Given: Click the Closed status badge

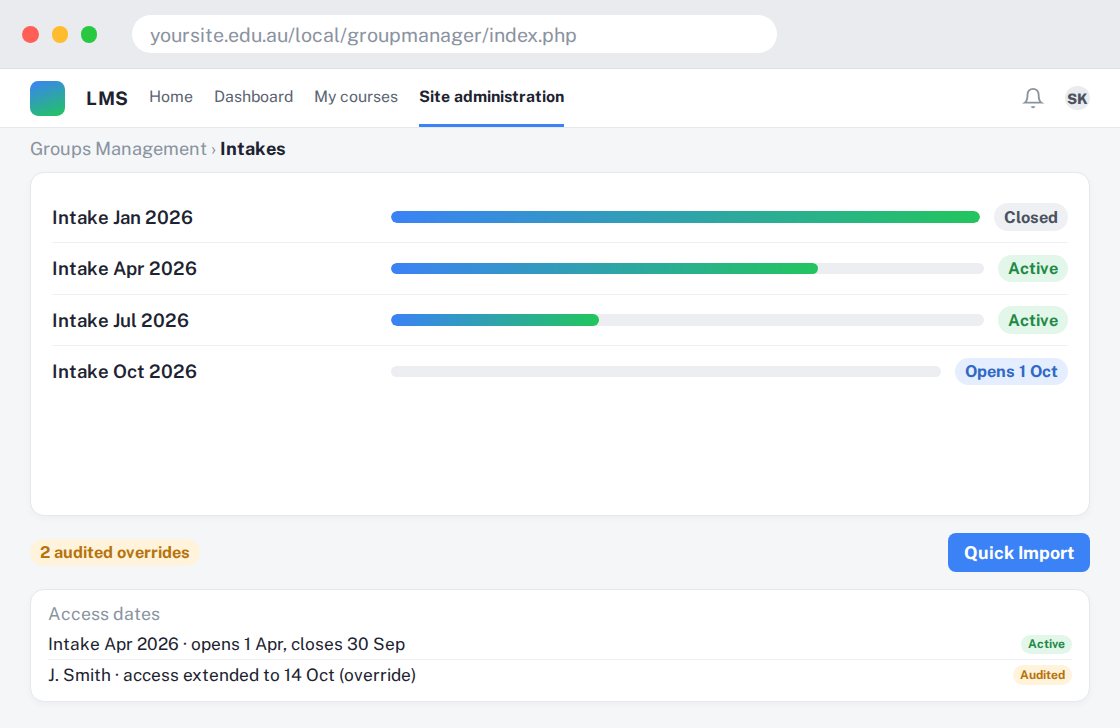Looking at the screenshot, I should point(1031,217).
